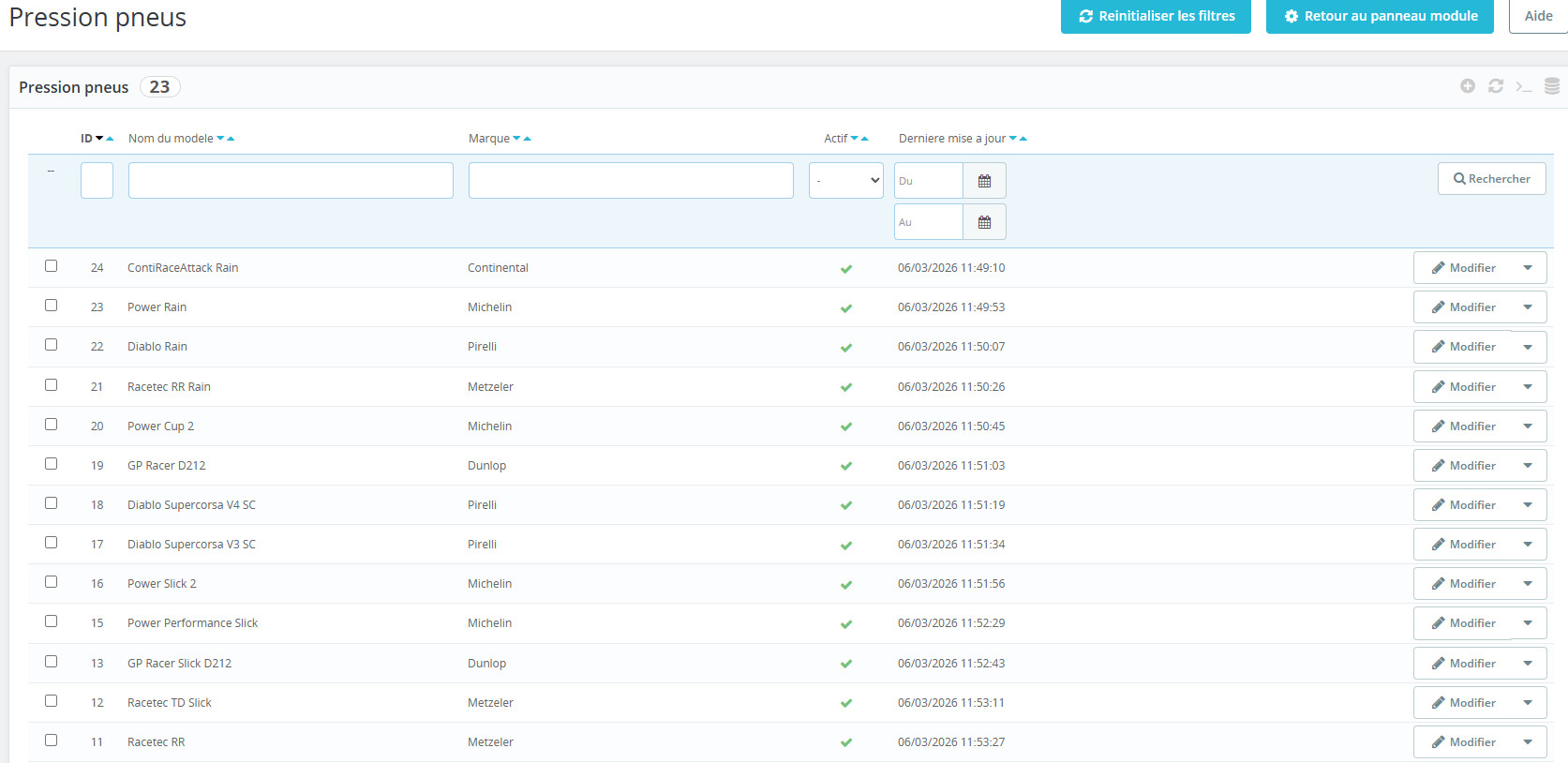Check the Racetec TD Slick row checkbox
The image size is (1568, 763).
pyautogui.click(x=52, y=701)
